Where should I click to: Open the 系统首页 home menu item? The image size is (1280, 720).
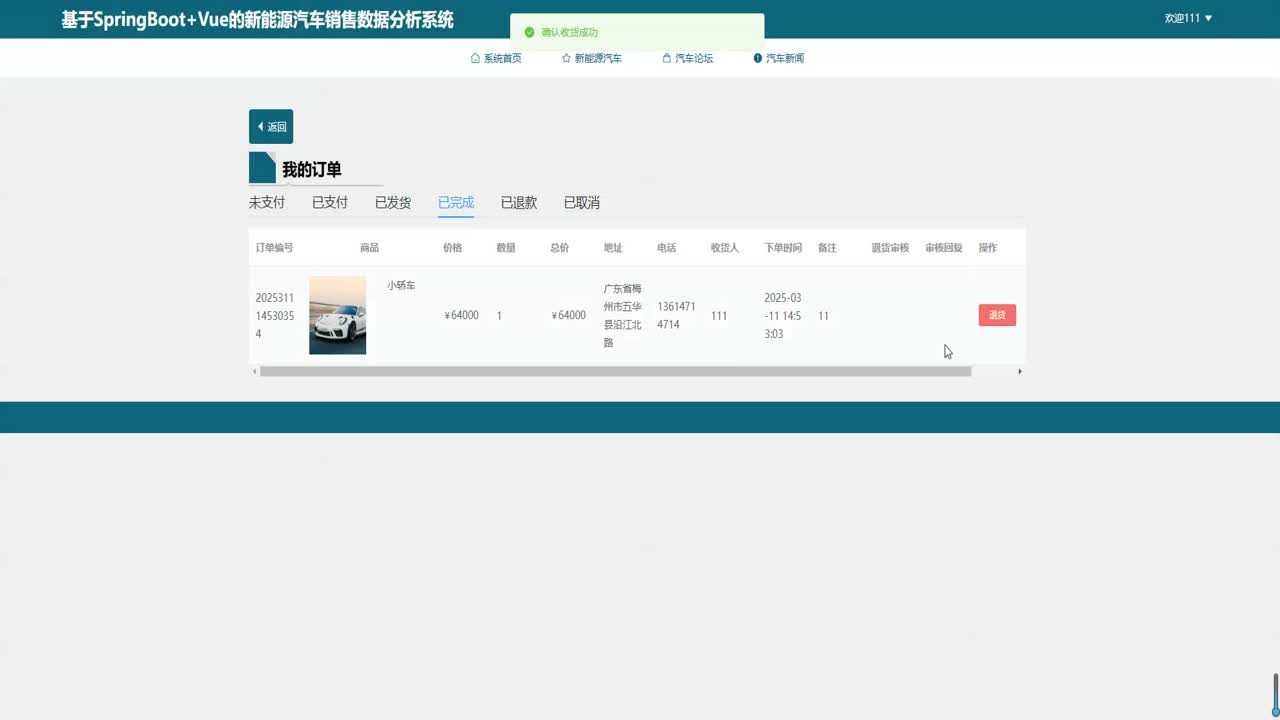point(496,58)
